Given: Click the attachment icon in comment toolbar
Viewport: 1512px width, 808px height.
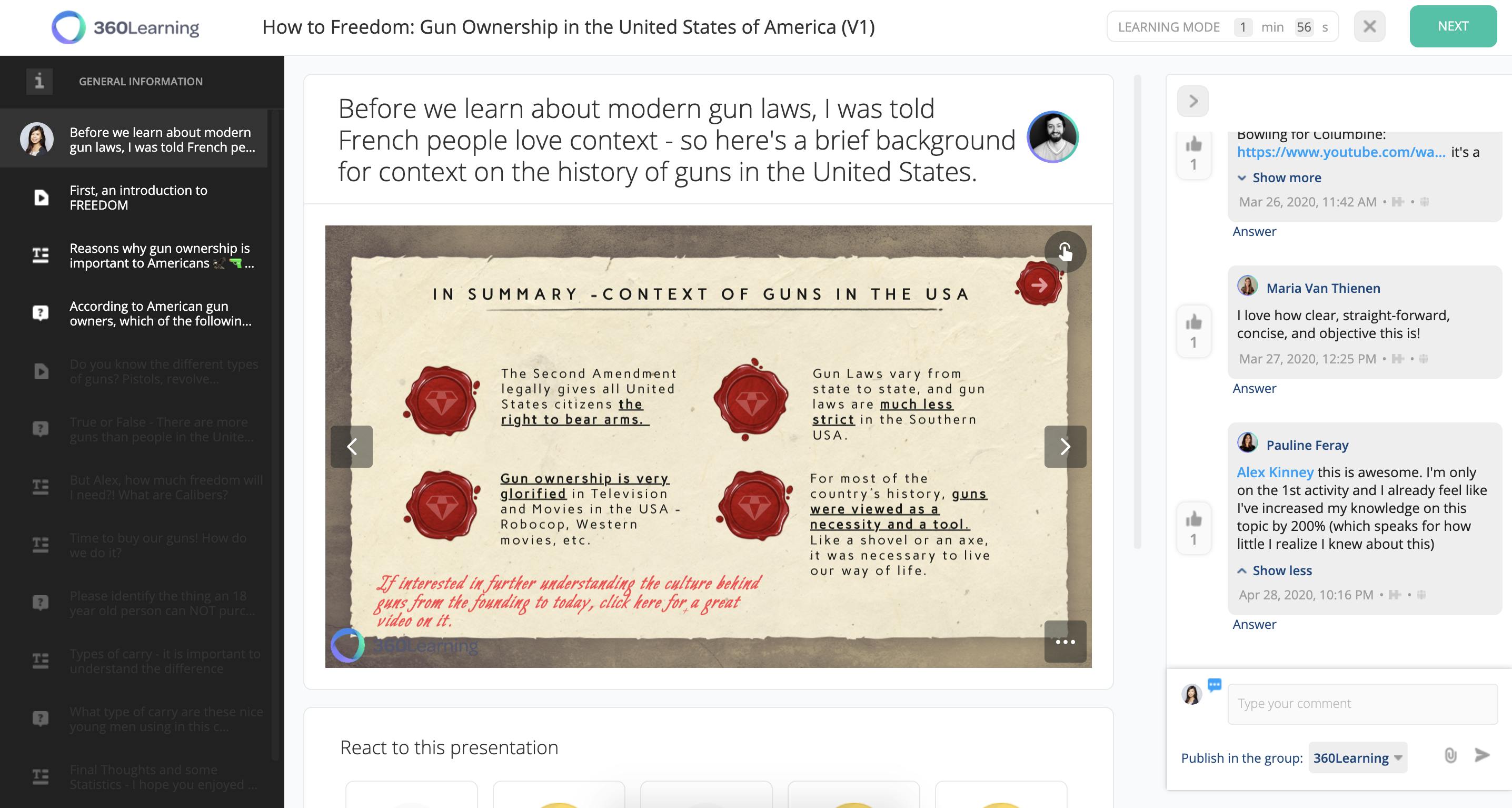Looking at the screenshot, I should [x=1450, y=755].
